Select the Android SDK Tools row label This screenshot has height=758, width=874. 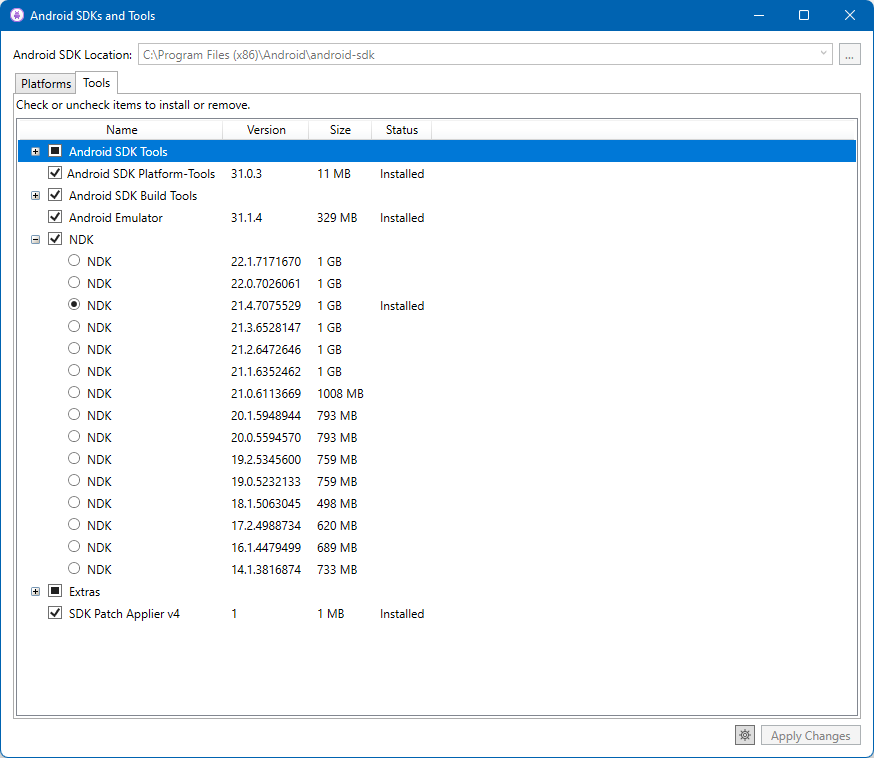click(x=118, y=152)
